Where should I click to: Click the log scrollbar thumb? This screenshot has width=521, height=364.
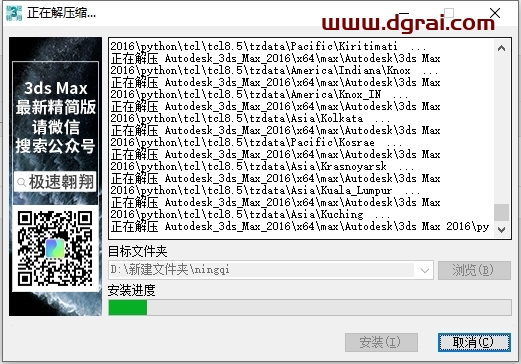click(x=501, y=212)
